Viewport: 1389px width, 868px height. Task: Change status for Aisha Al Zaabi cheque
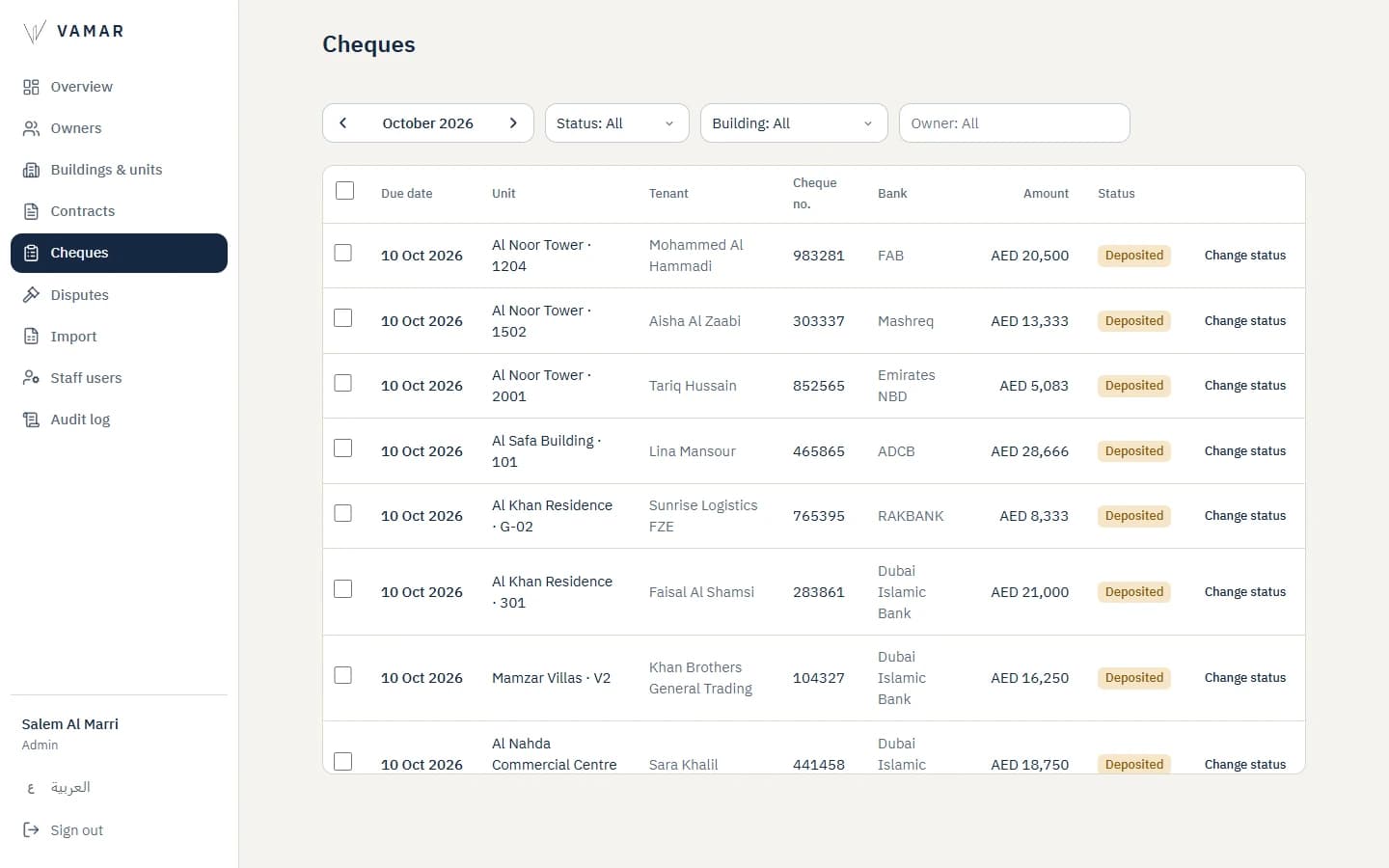1245,321
